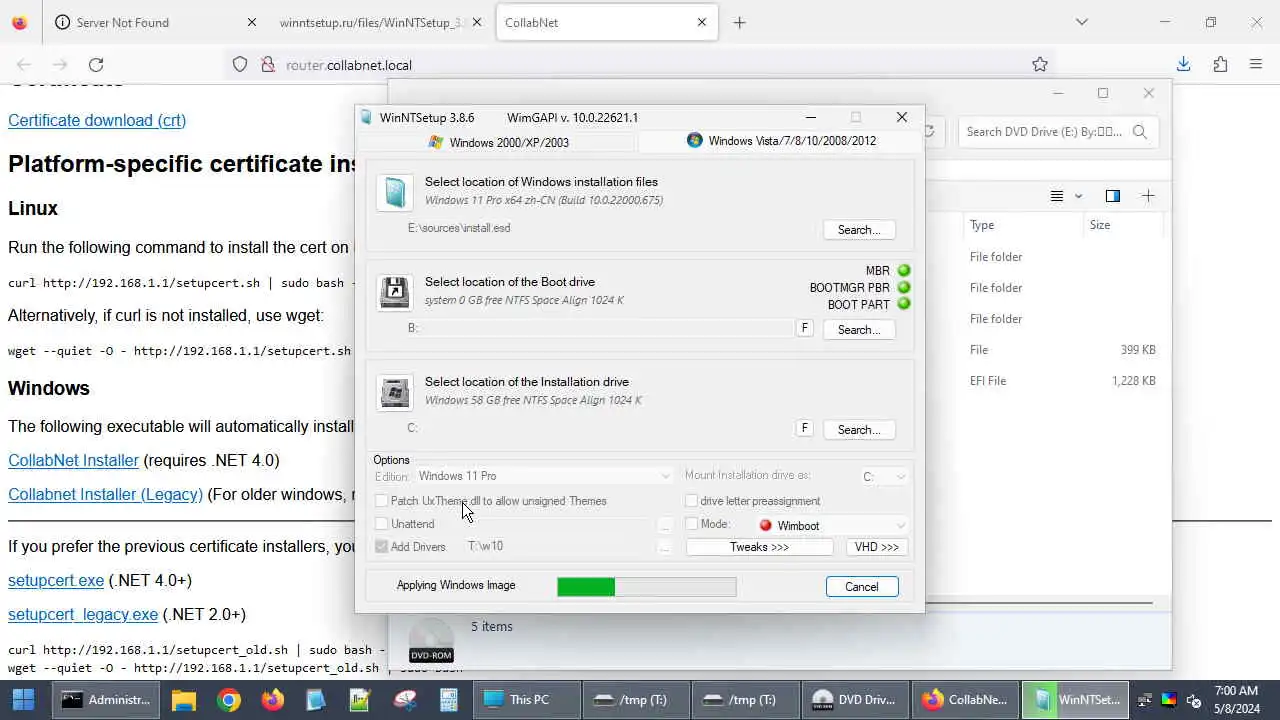The height and width of the screenshot is (720, 1280).
Task: Select the CollabNet browser tab
Action: 606,22
